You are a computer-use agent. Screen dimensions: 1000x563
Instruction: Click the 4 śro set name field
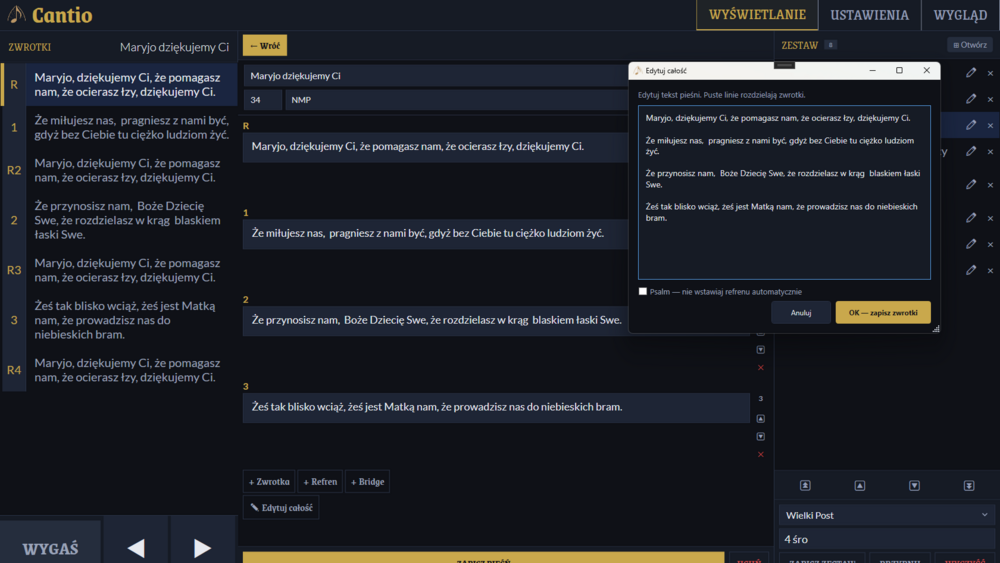[885, 539]
